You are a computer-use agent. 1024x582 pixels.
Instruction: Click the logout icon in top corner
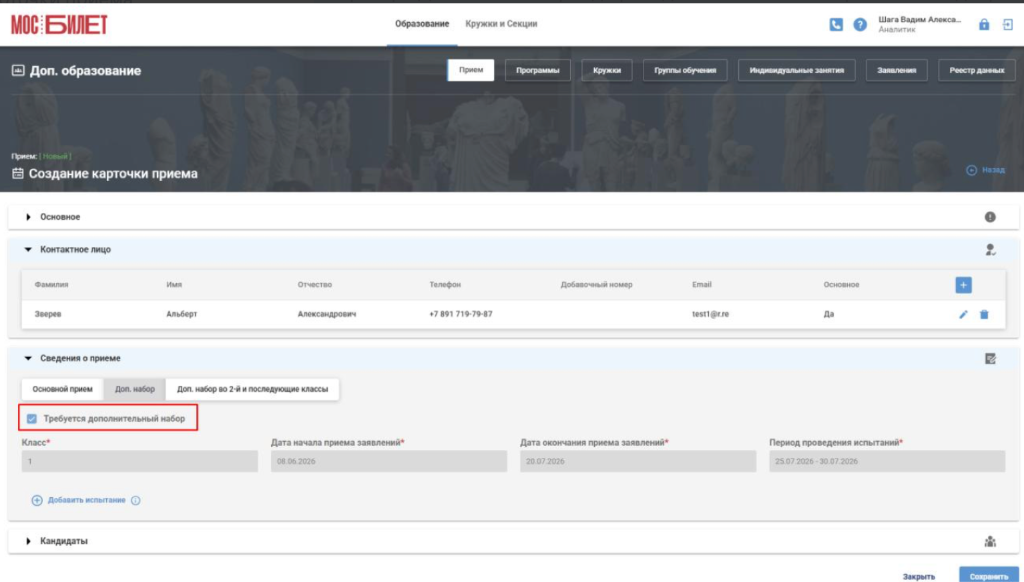(1008, 25)
